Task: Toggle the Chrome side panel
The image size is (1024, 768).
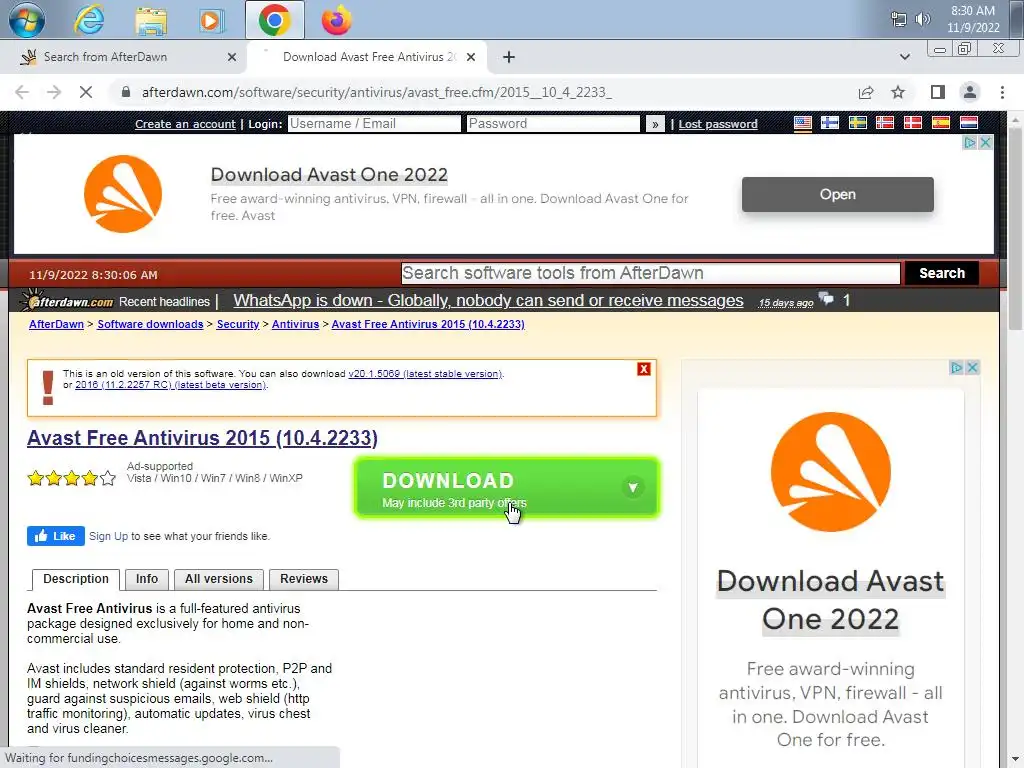Action: [938, 92]
